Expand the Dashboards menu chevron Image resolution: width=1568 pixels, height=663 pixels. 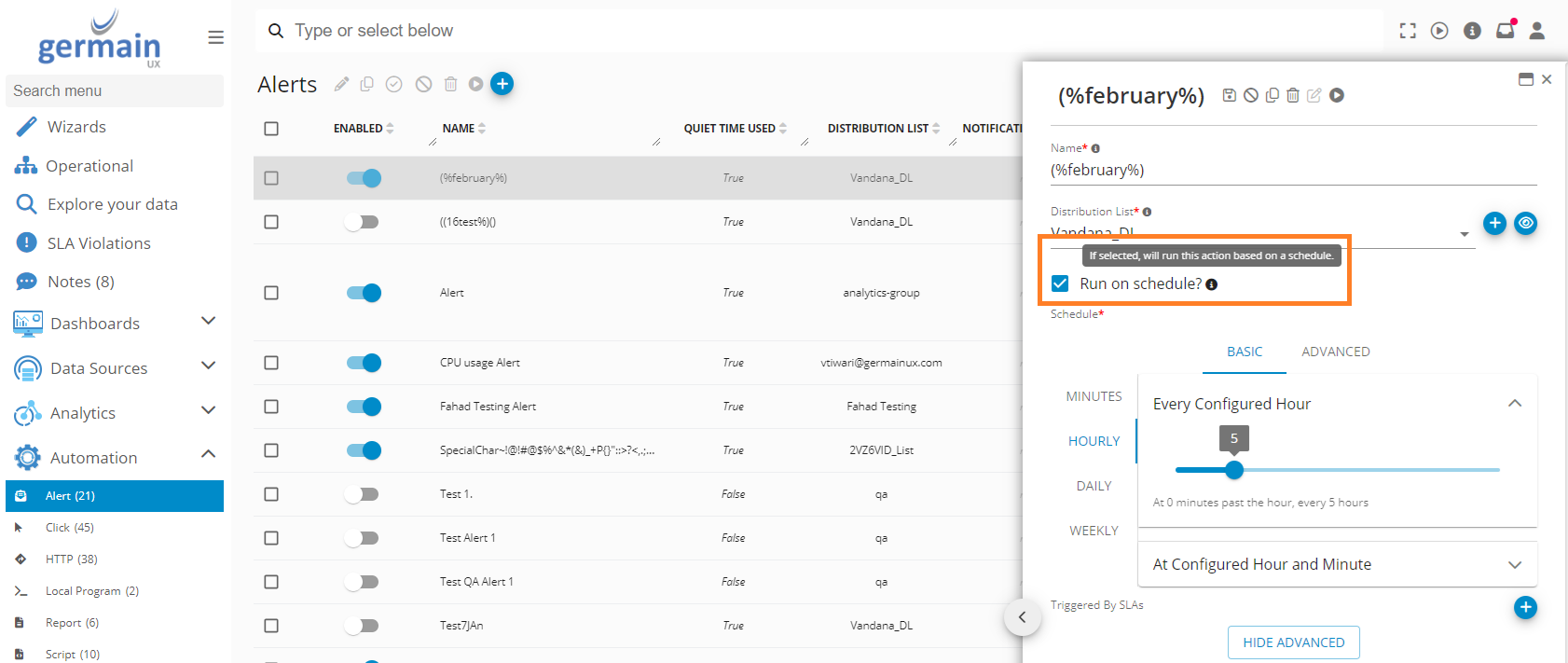[x=208, y=322]
